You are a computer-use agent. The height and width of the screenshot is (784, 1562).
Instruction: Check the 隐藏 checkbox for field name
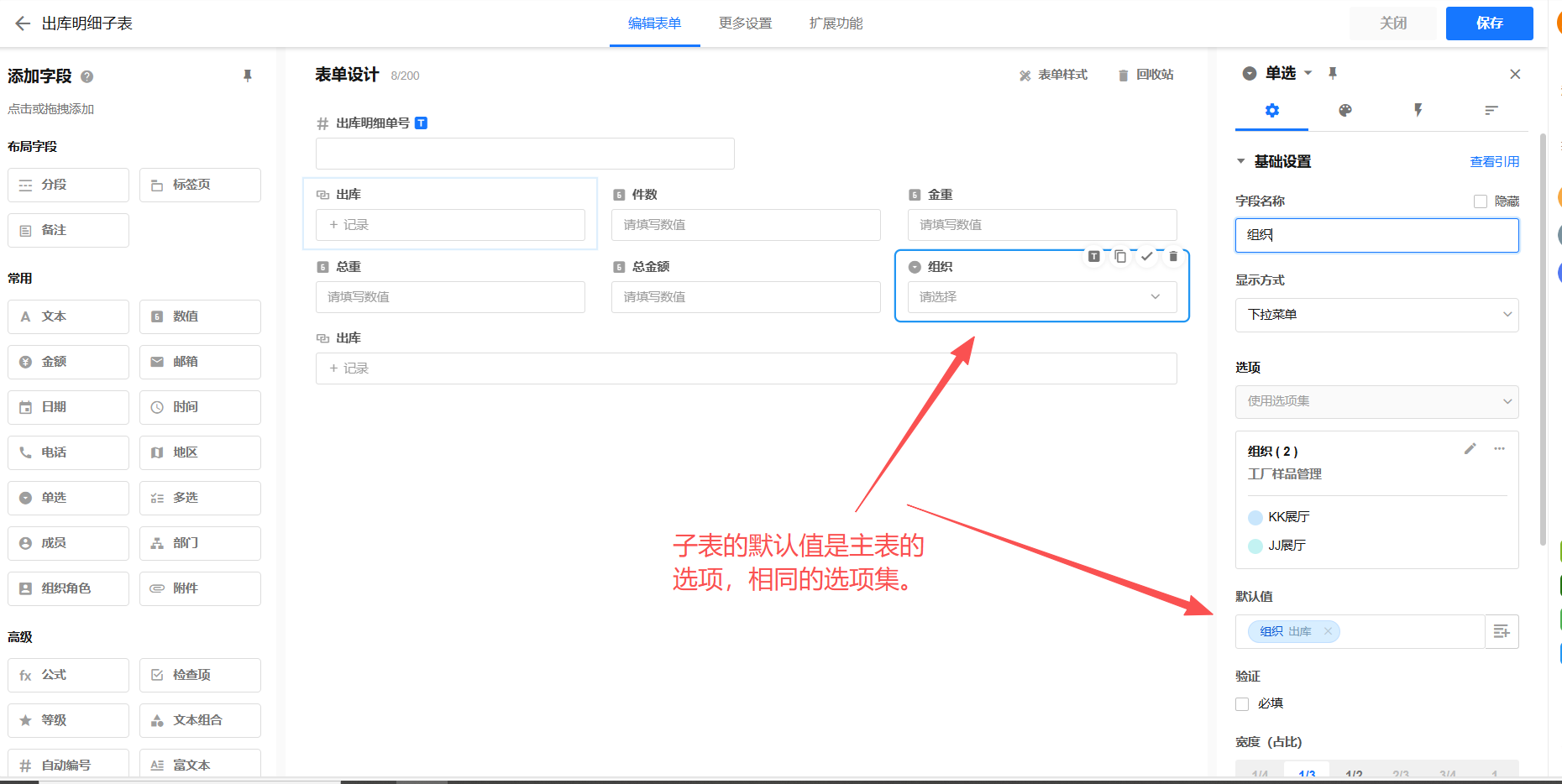[x=1481, y=201]
